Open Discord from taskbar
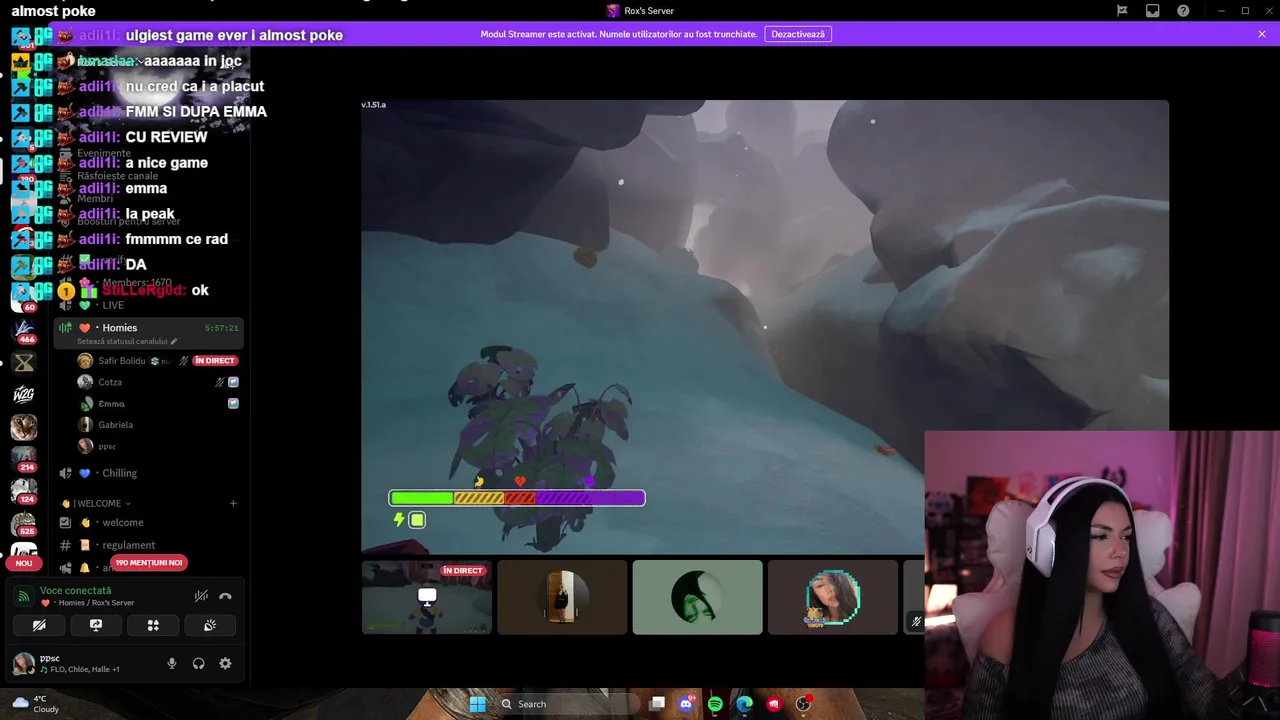Viewport: 1280px width, 720px height. click(686, 704)
